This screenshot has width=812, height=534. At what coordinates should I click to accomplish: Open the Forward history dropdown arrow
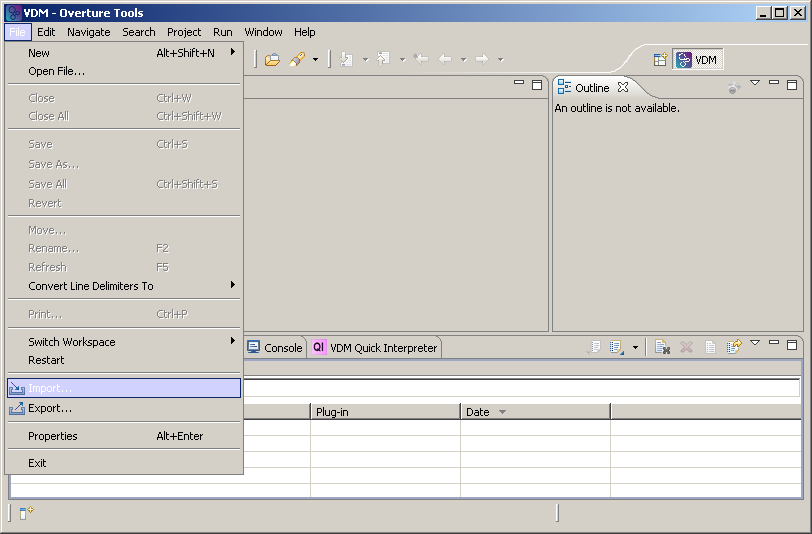point(501,60)
